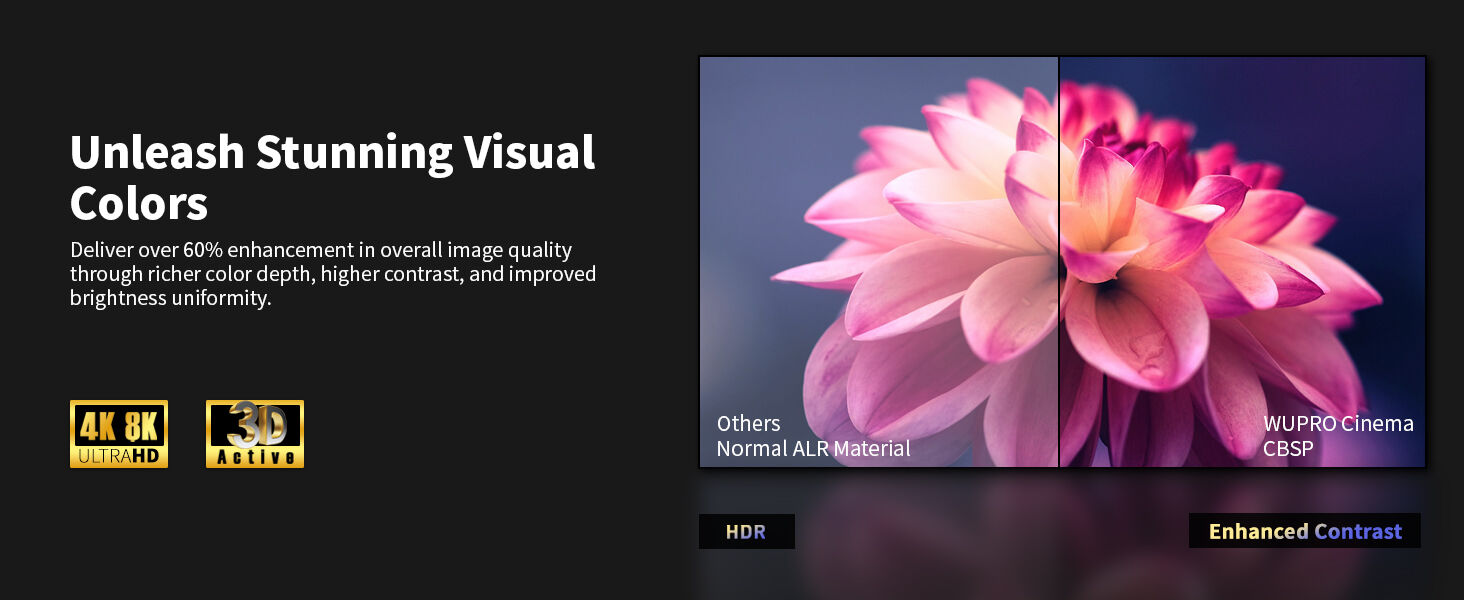Click the '8K' text in the gold badge
Screen dimensions: 1464x600
coord(141,427)
